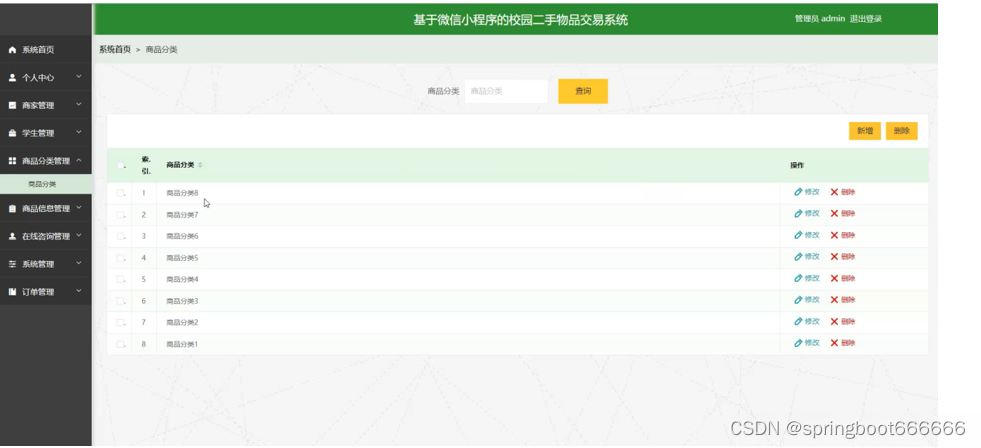
Task: Click edit pencil icon for 商品分类1
Action: pos(798,343)
